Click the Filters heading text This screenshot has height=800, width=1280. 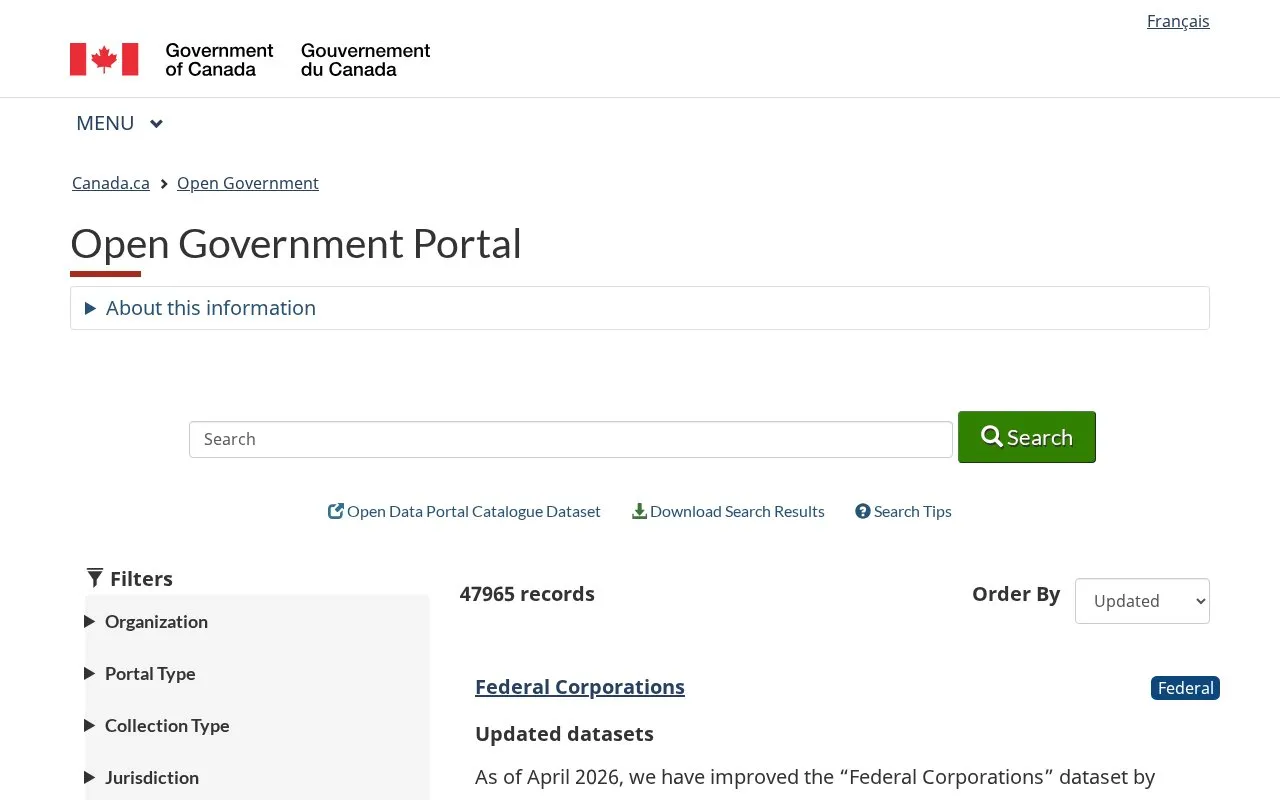[141, 579]
